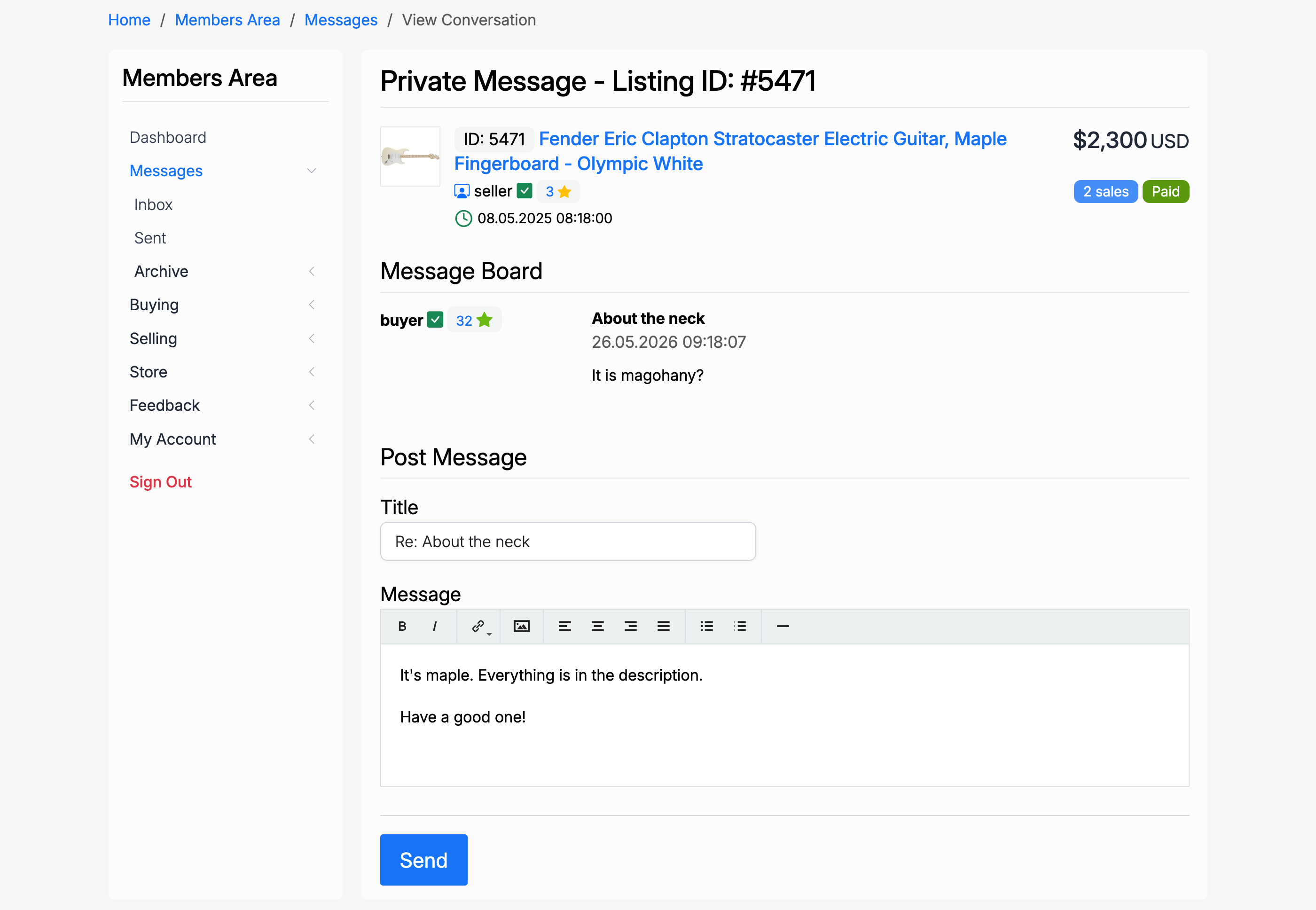Expand the Archive submenu chevron
Viewport: 1316px width, 910px height.
pyautogui.click(x=311, y=271)
